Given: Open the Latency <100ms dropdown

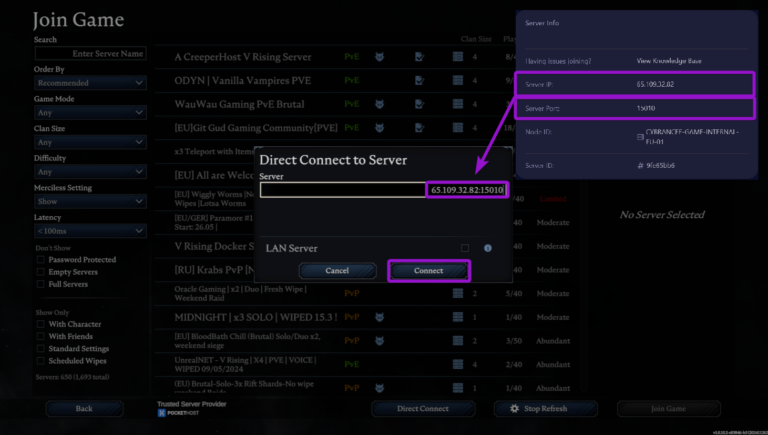Looking at the screenshot, I should 90,231.
